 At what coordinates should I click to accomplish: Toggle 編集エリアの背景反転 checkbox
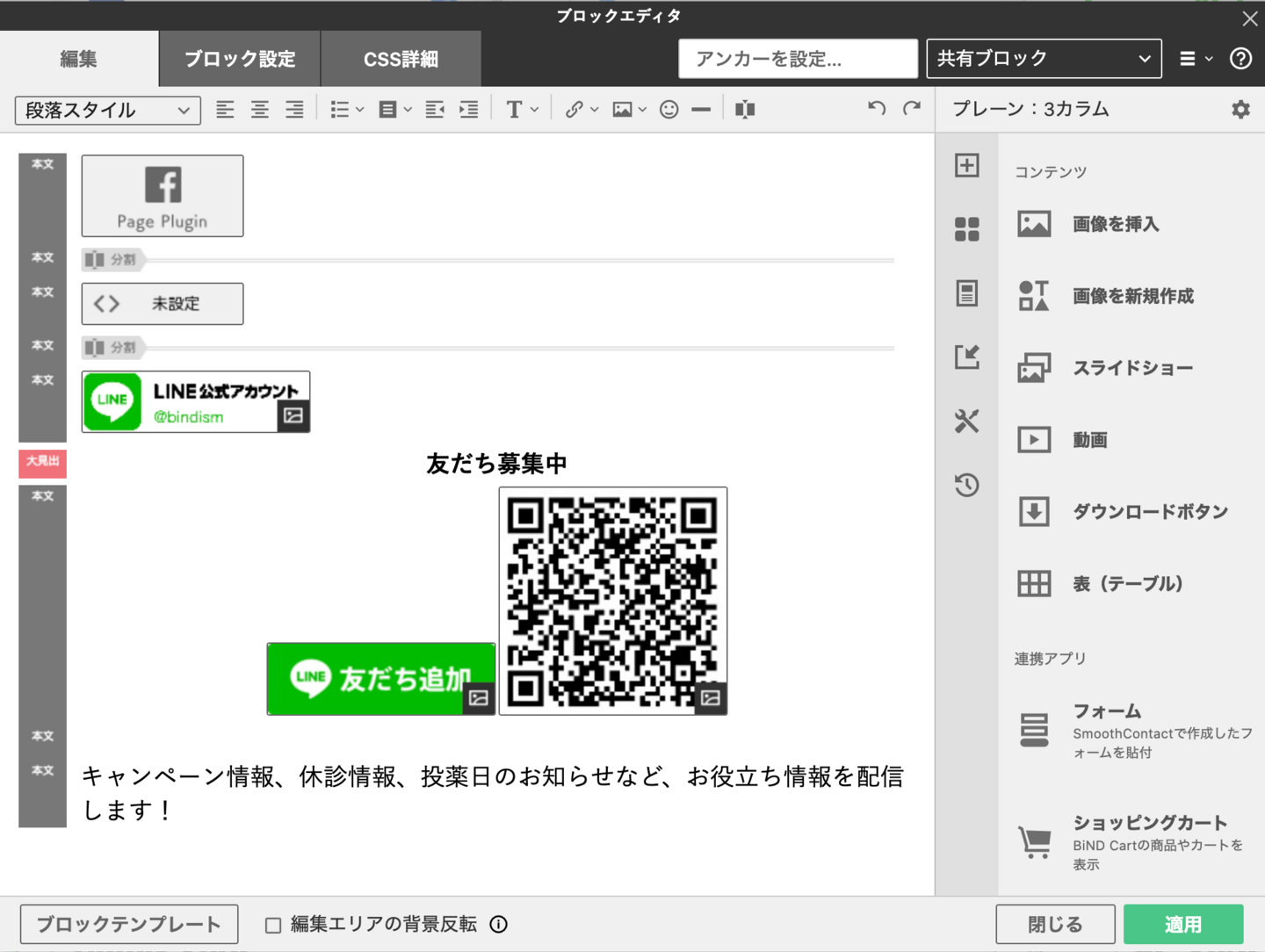pyautogui.click(x=273, y=925)
